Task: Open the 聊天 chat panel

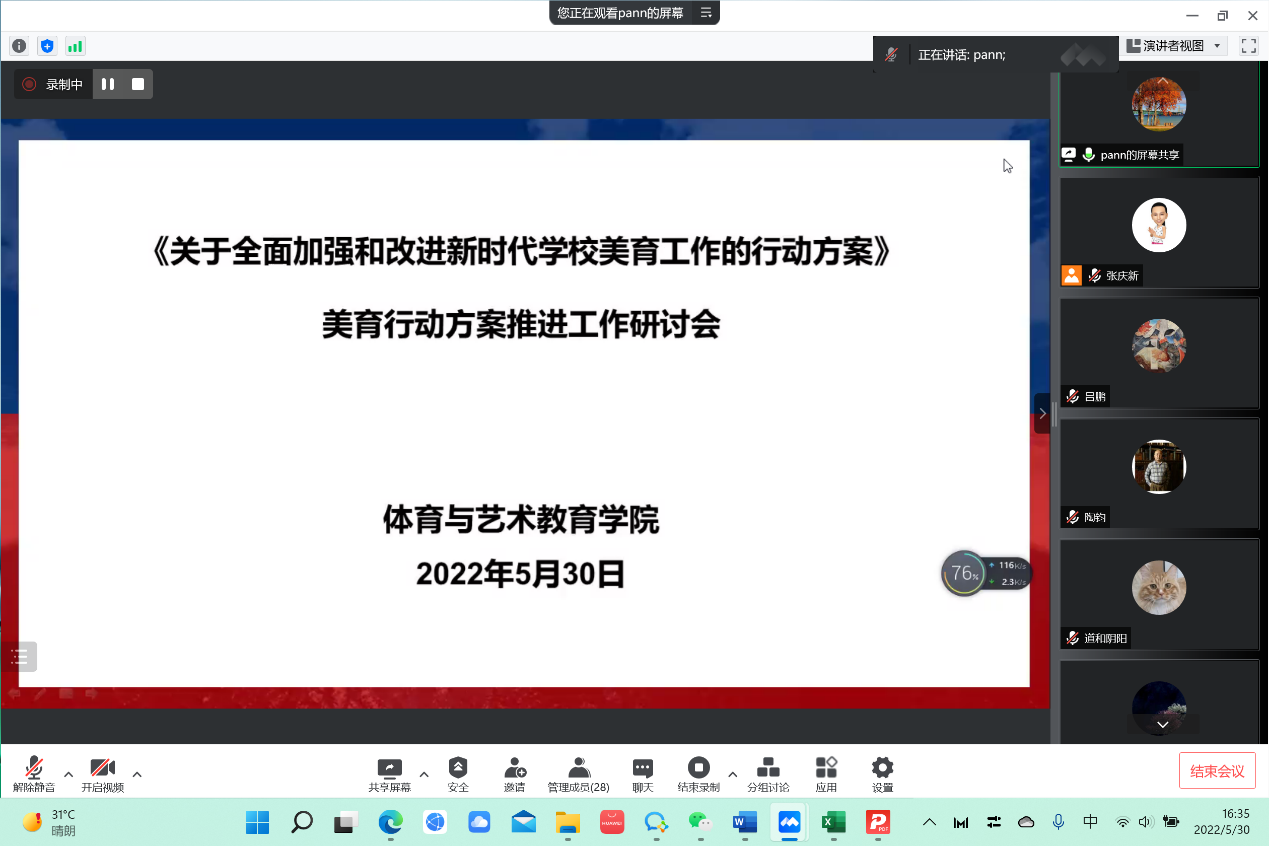Action: click(x=643, y=774)
